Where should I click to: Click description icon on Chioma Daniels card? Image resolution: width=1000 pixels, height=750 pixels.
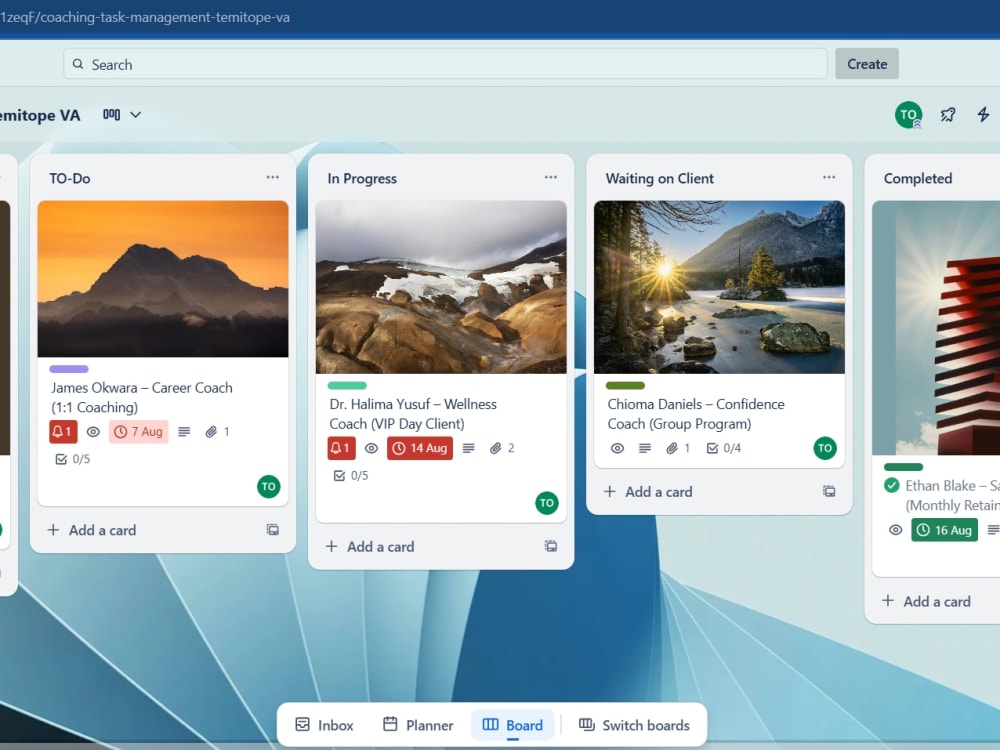(645, 448)
